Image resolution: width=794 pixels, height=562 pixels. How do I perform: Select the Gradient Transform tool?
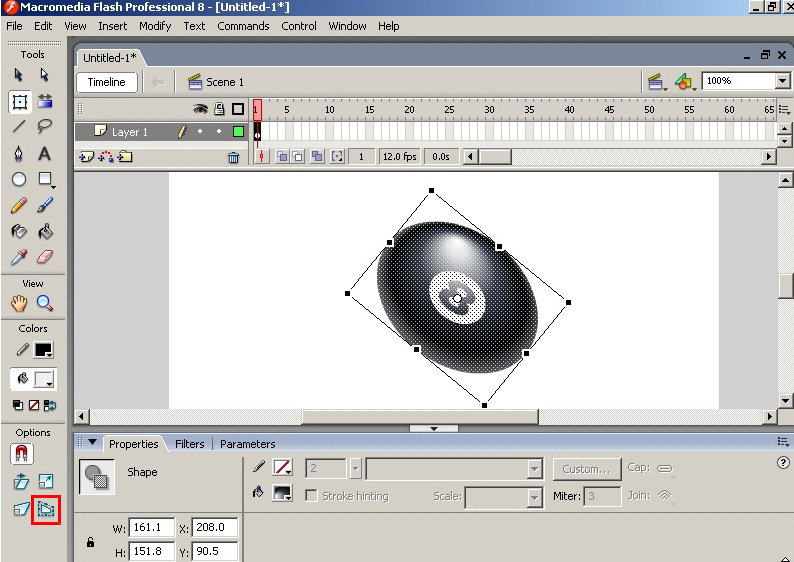(45, 101)
